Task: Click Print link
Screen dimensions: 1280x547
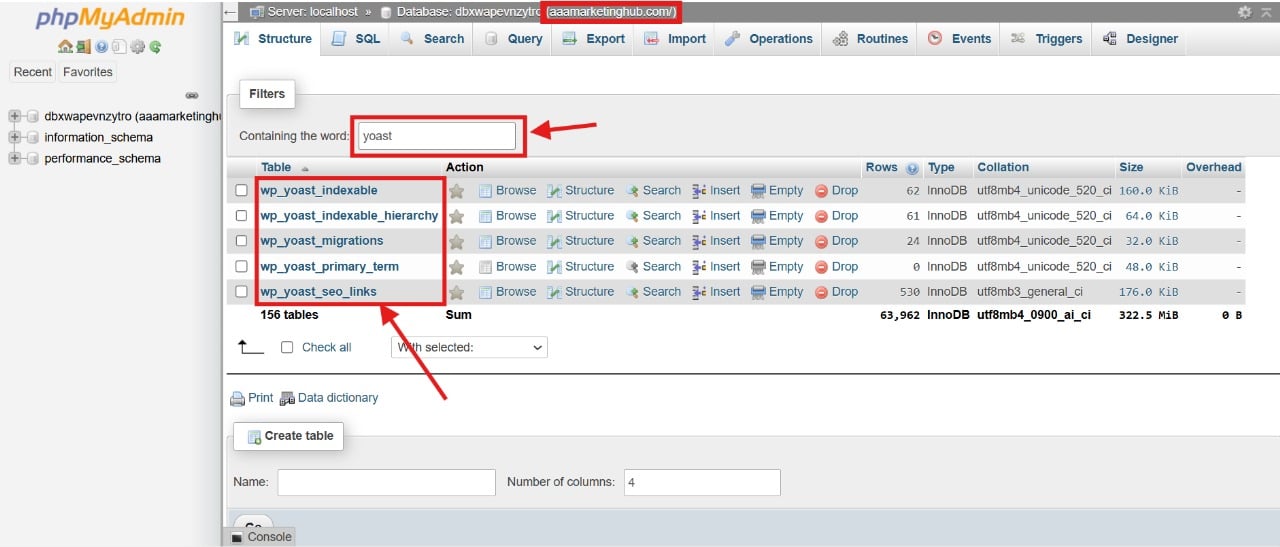Action: coord(251,398)
